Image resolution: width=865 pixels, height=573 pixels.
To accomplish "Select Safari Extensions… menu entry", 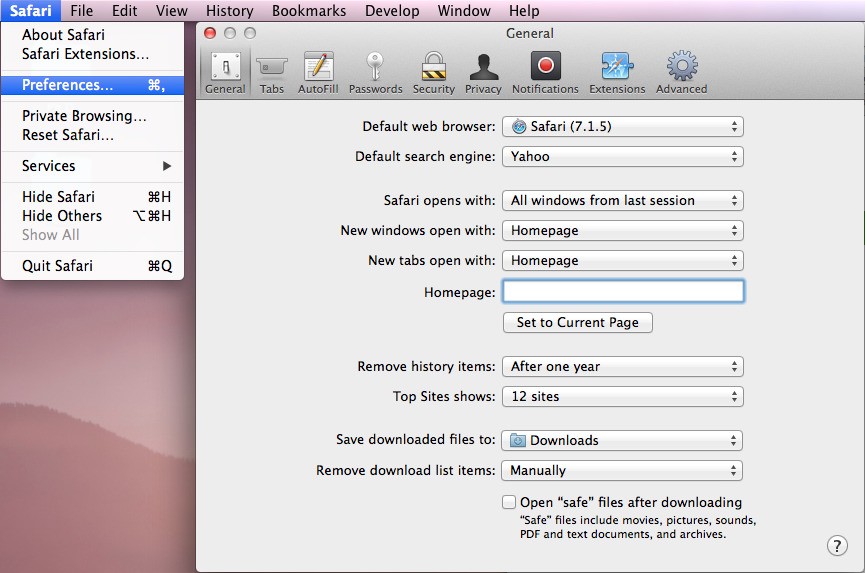I will pos(92,54).
